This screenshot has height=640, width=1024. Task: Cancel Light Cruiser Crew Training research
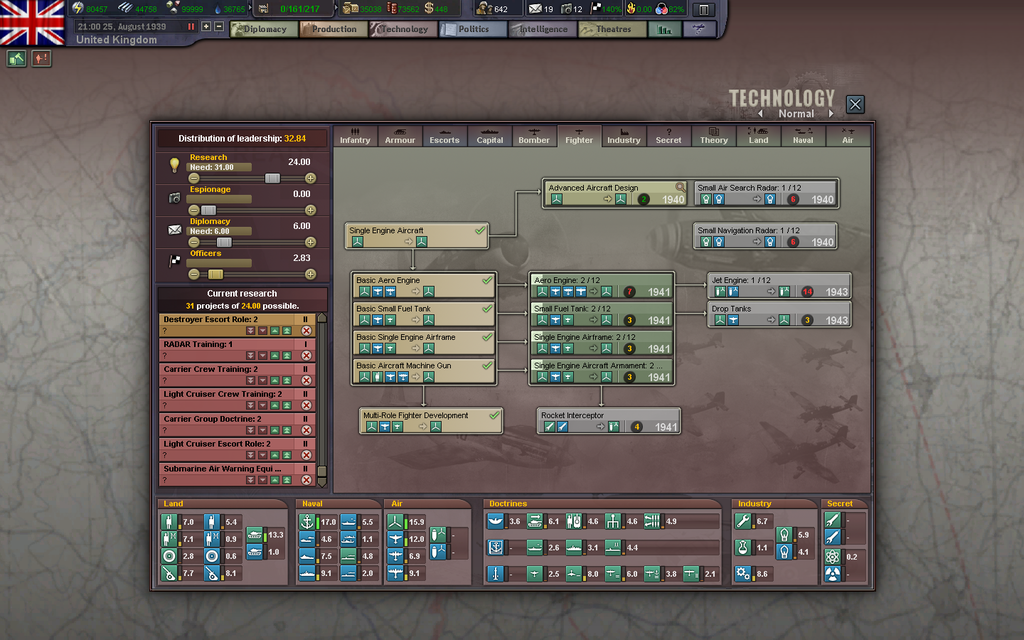pos(306,406)
